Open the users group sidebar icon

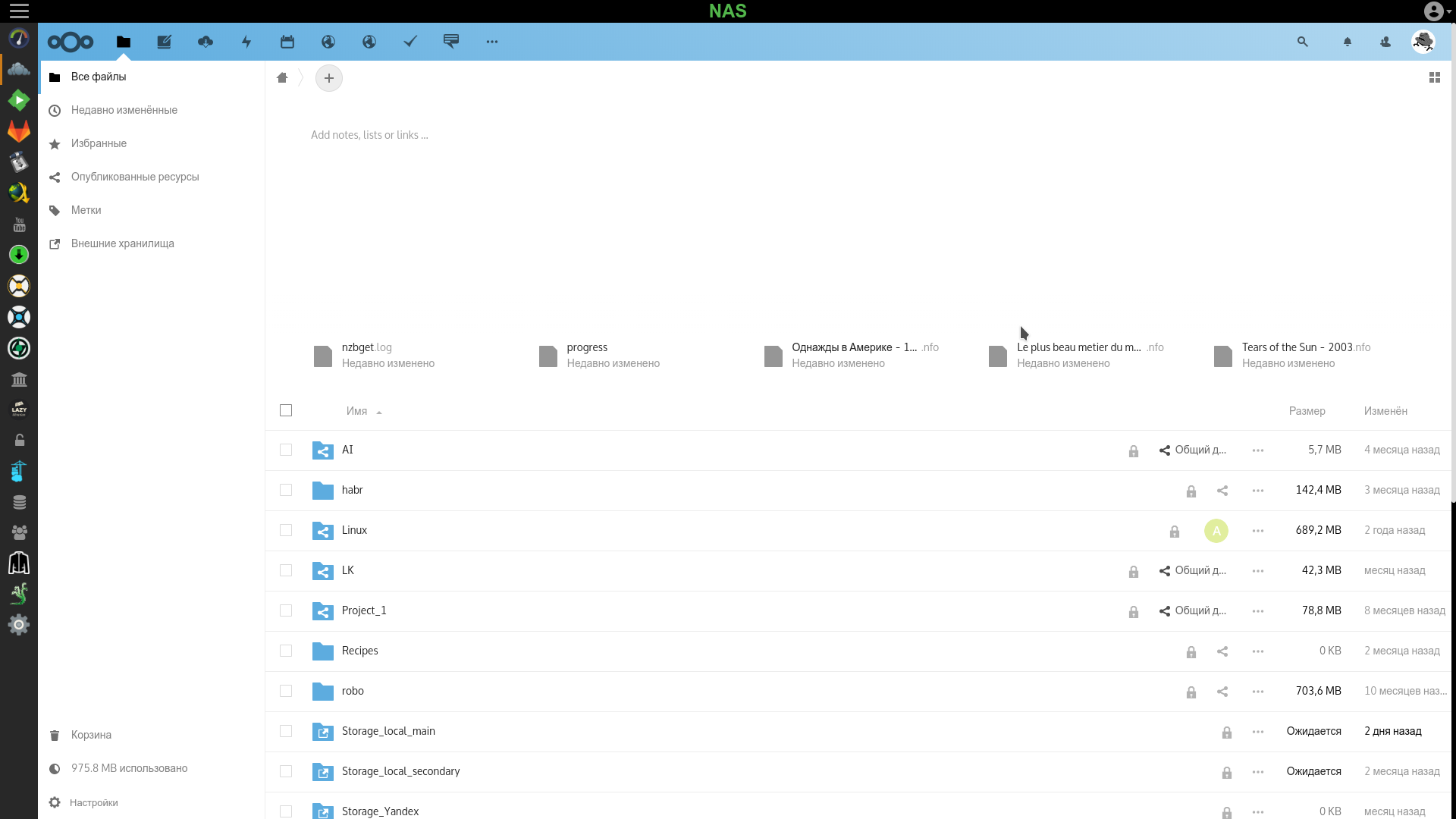click(19, 533)
